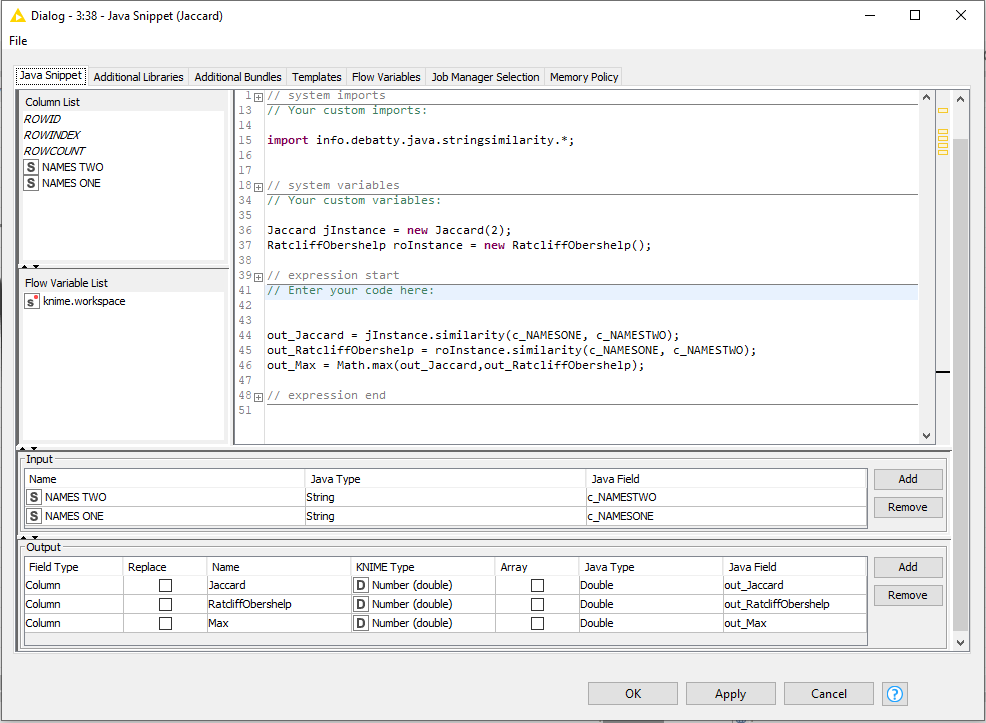Click string icon of NAMES ONE in Column List
Screen dimensions: 986x723
[x=31, y=183]
